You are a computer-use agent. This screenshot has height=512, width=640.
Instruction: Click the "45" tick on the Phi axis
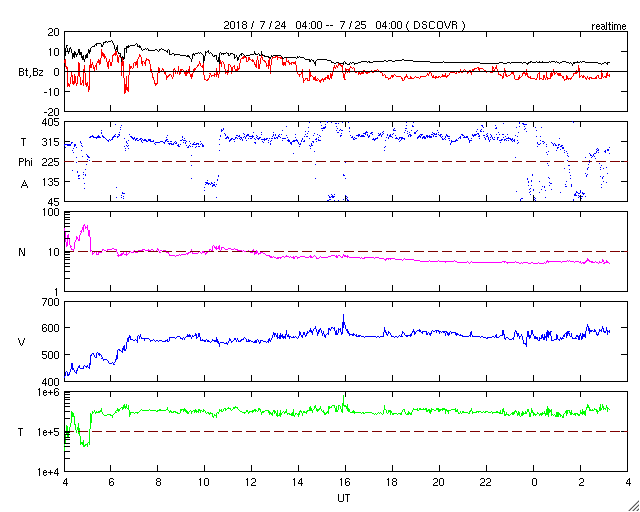[54, 202]
